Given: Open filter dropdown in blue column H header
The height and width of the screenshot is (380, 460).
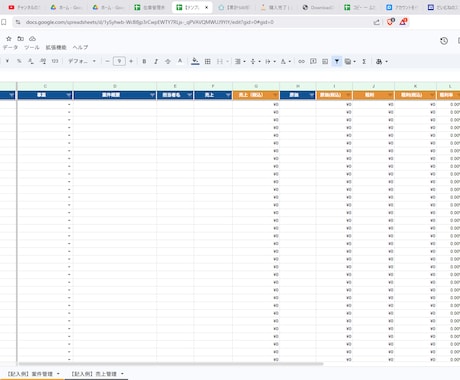Looking at the screenshot, I should click(x=311, y=95).
